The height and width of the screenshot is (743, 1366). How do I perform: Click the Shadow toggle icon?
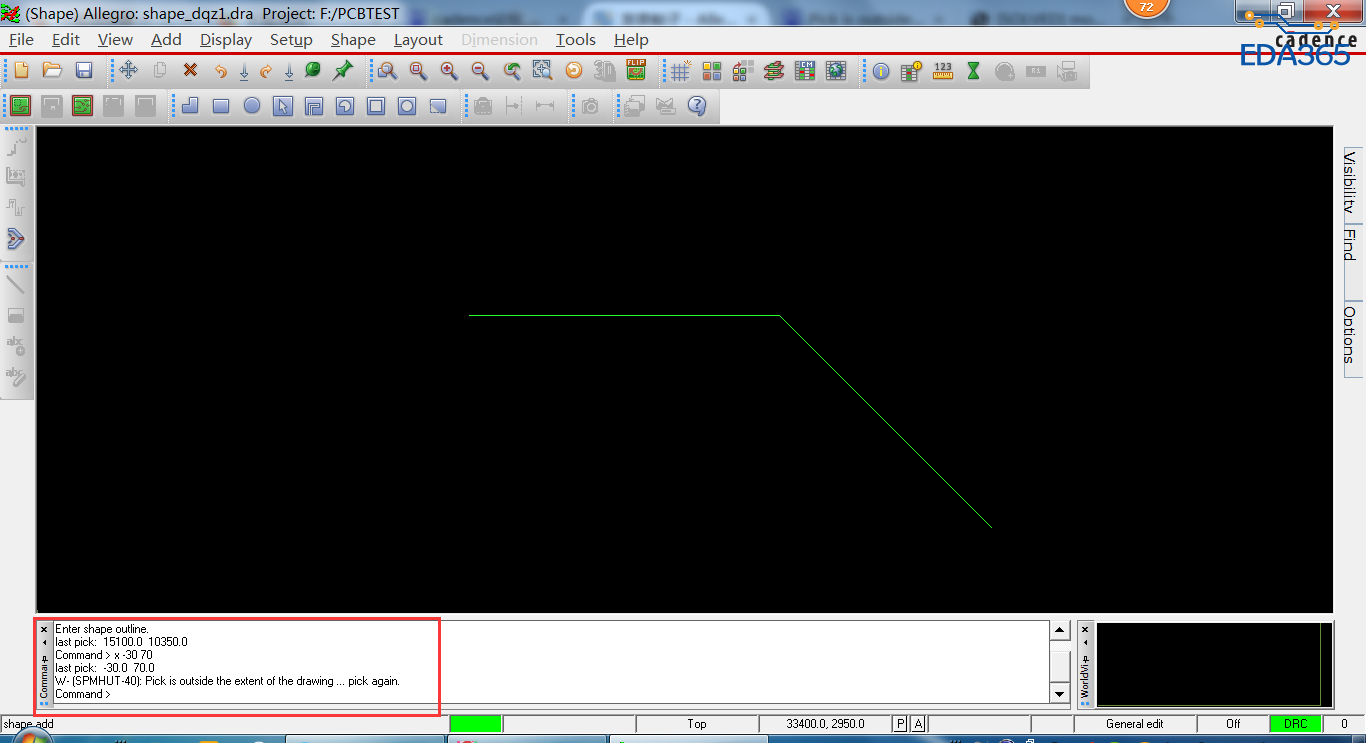[742, 71]
